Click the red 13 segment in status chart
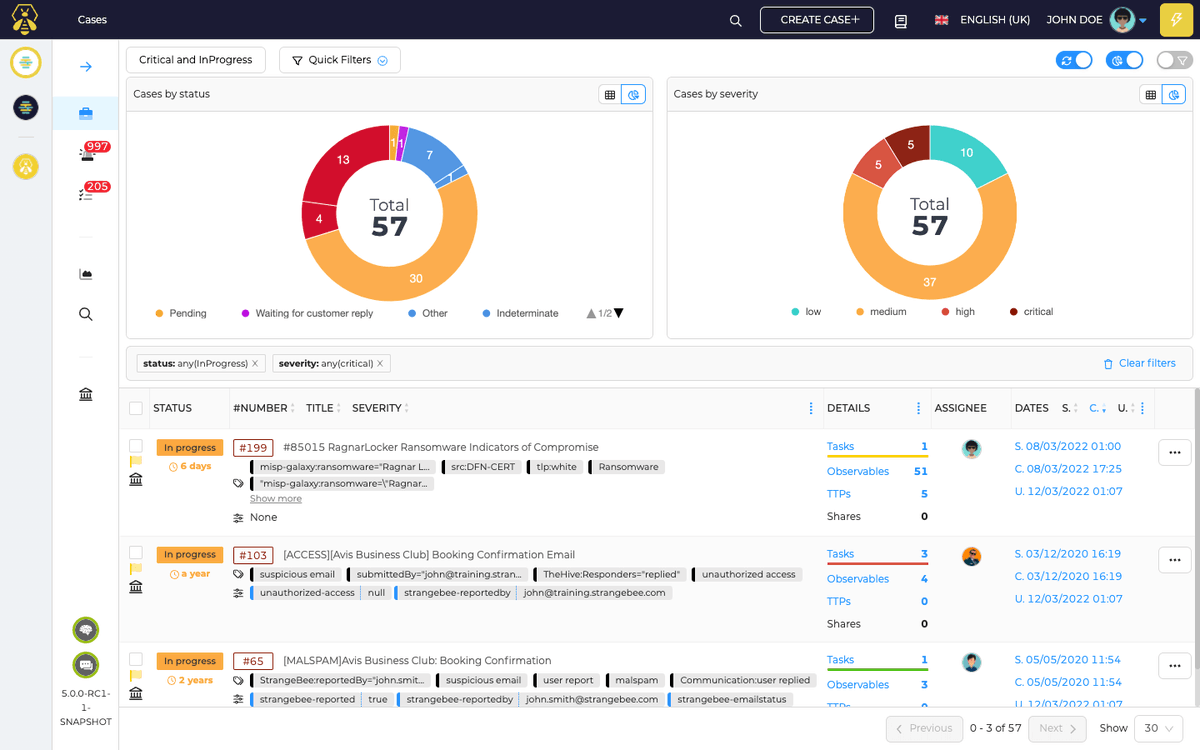1200x750 pixels. (343, 160)
